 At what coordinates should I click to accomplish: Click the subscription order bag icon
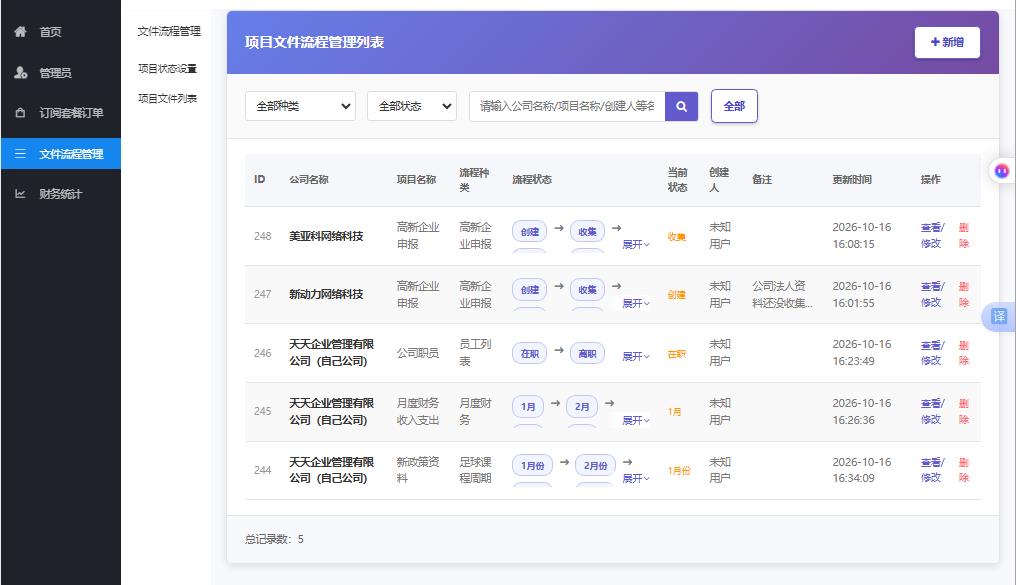pos(21,113)
